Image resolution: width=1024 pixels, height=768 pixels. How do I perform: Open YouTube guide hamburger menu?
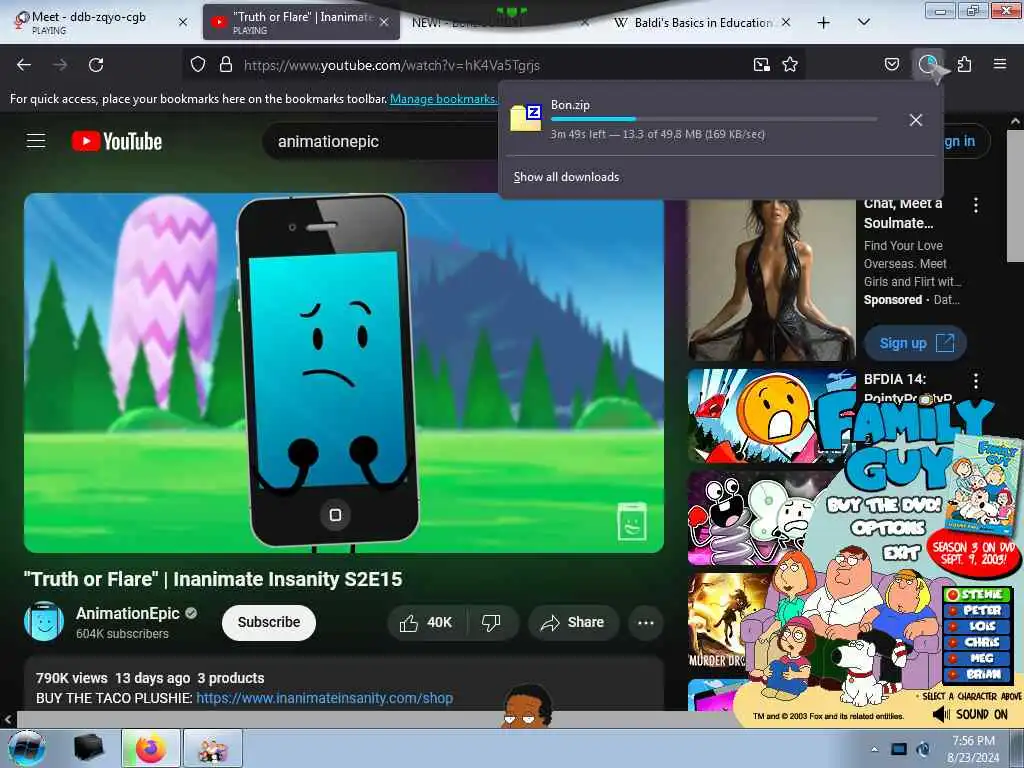point(36,141)
